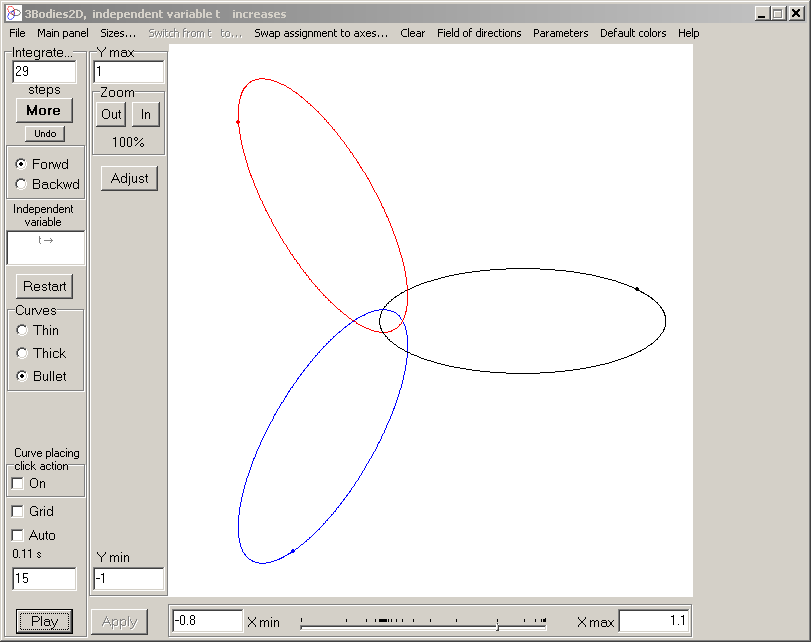Maximize the 3Bodies2D window
This screenshot has height=642, width=811.
(x=778, y=13)
